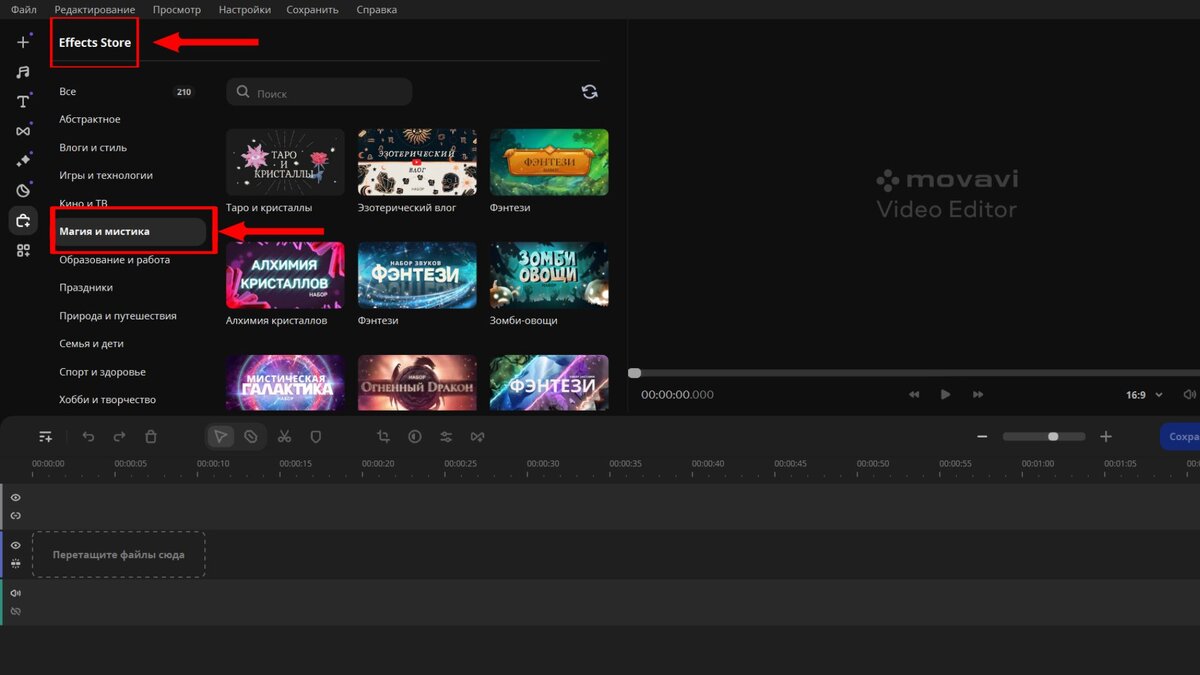Image resolution: width=1200 pixels, height=675 pixels.
Task: Open the Просмотр menu
Action: (x=177, y=9)
